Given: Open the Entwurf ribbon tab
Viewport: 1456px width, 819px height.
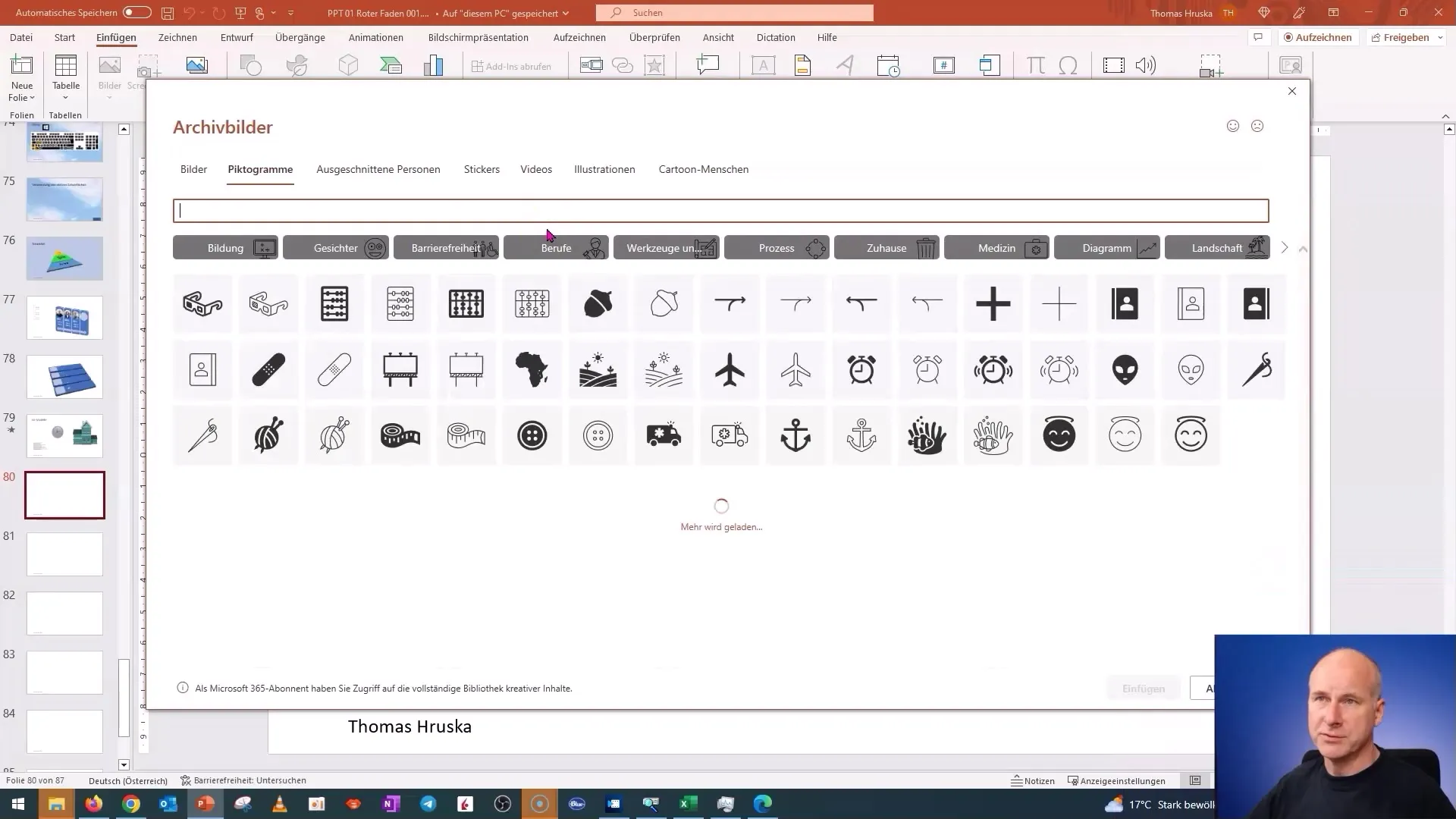Looking at the screenshot, I should click(x=237, y=37).
